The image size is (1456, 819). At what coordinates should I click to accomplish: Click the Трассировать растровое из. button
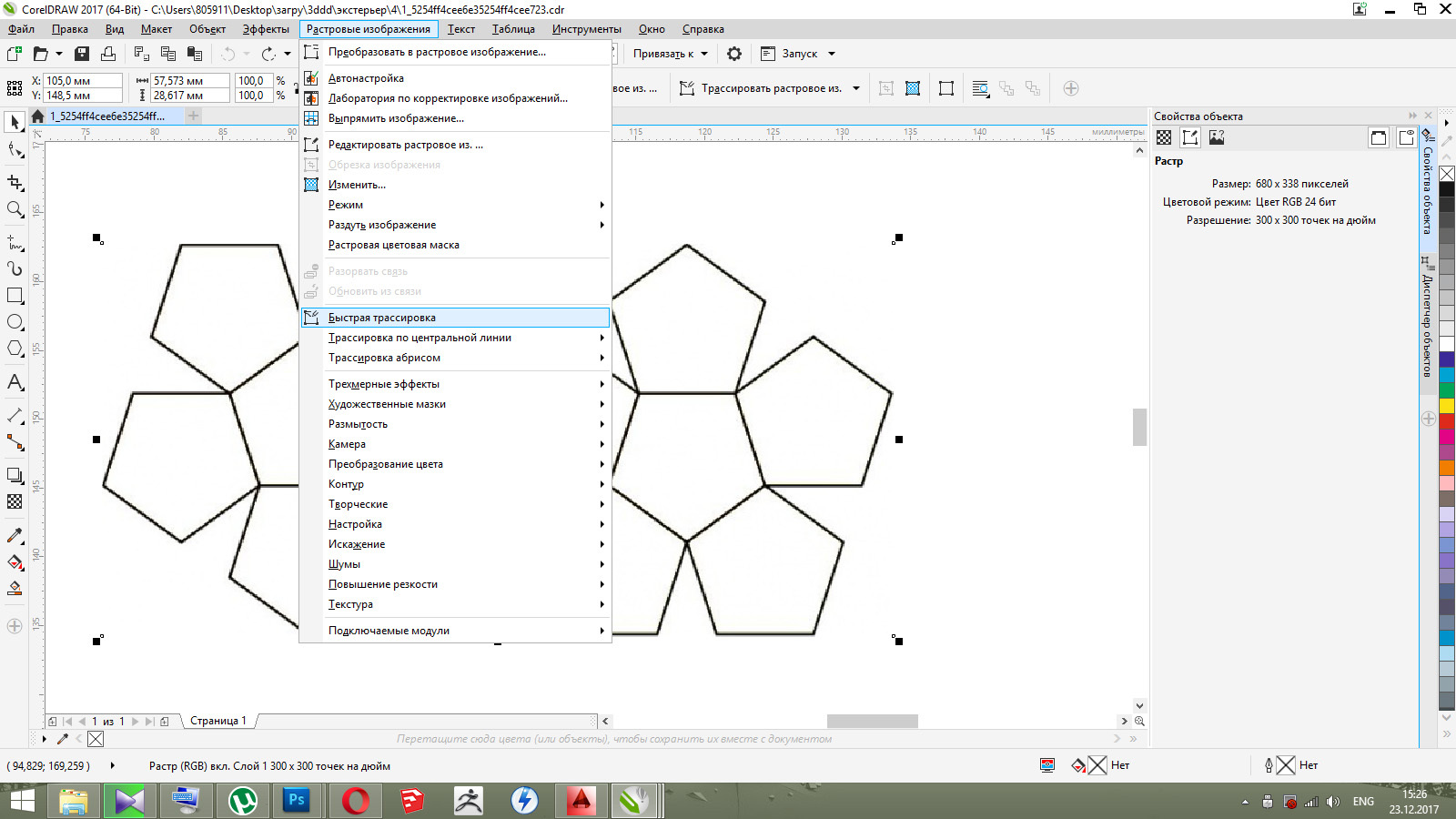[x=761, y=88]
